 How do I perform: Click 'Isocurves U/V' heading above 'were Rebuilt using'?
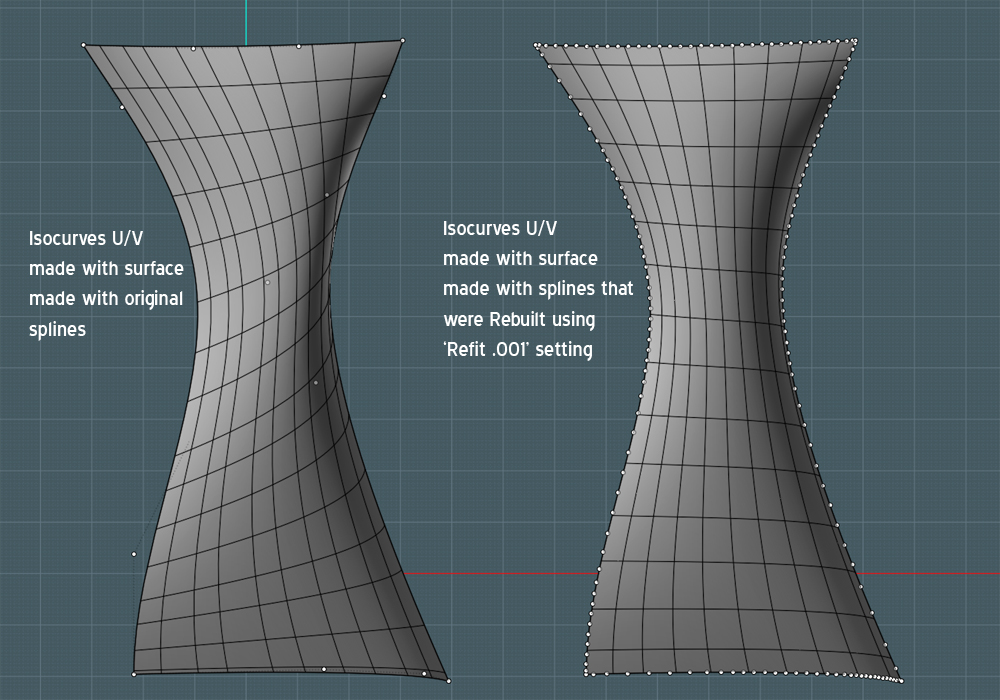click(x=500, y=228)
